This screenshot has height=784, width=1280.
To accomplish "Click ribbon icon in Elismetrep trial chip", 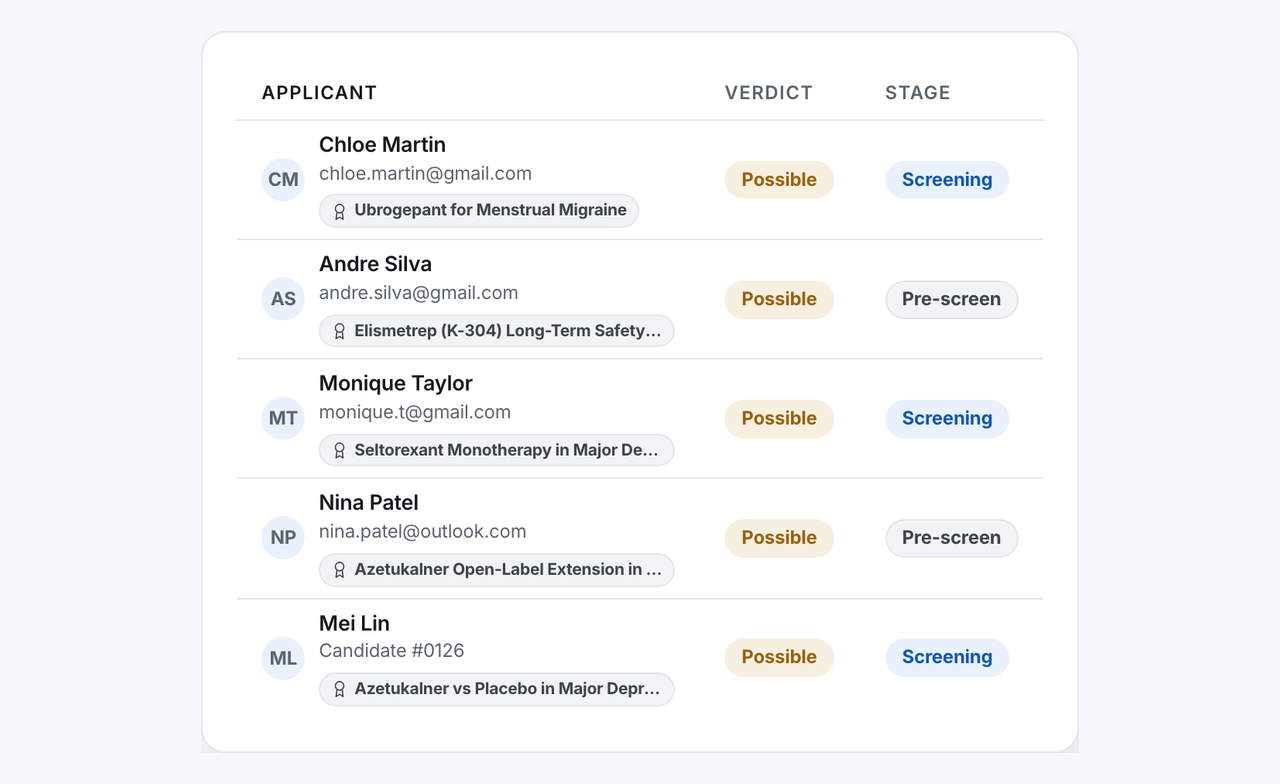I will pyautogui.click(x=339, y=331).
